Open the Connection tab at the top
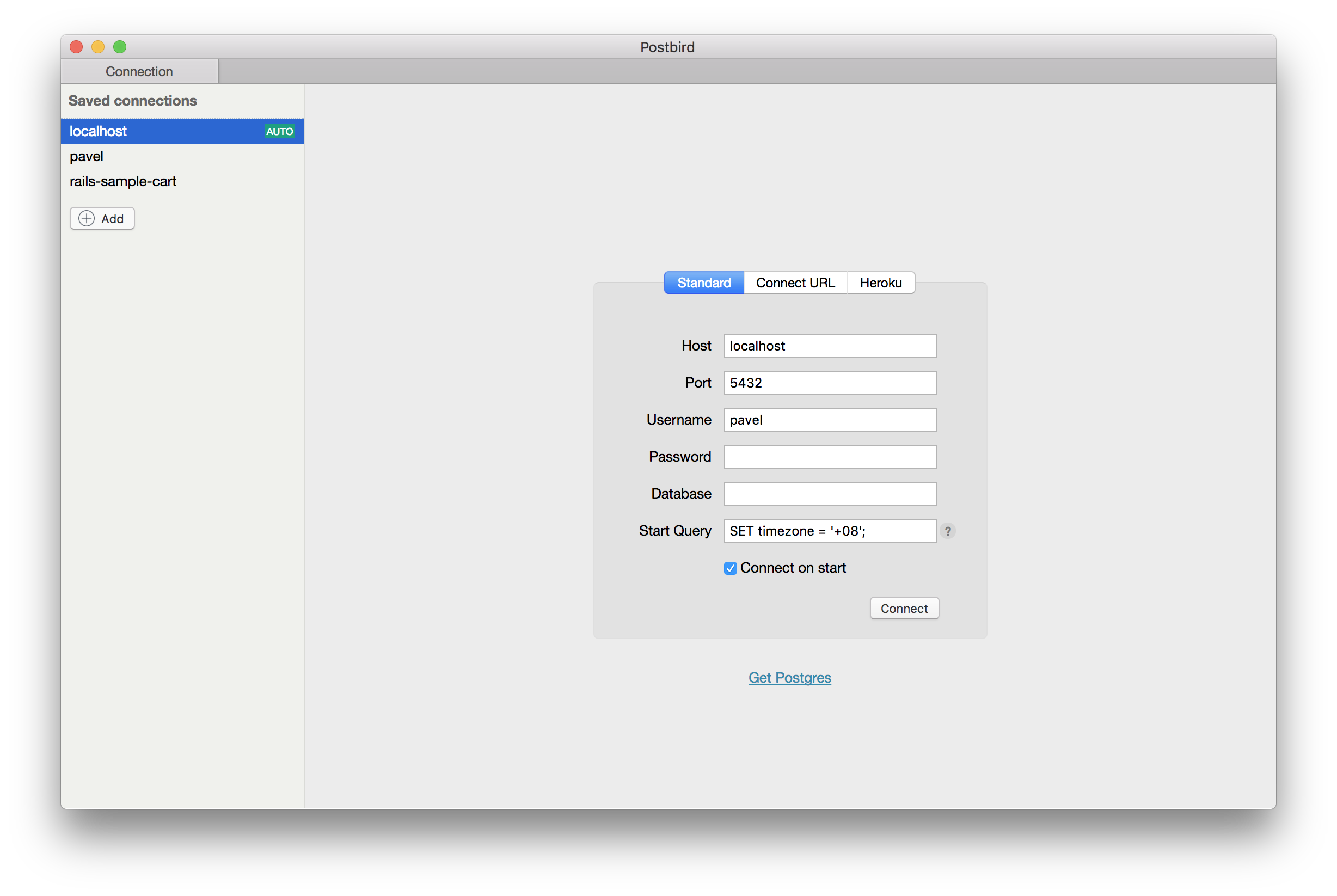1337x896 pixels. coord(139,71)
